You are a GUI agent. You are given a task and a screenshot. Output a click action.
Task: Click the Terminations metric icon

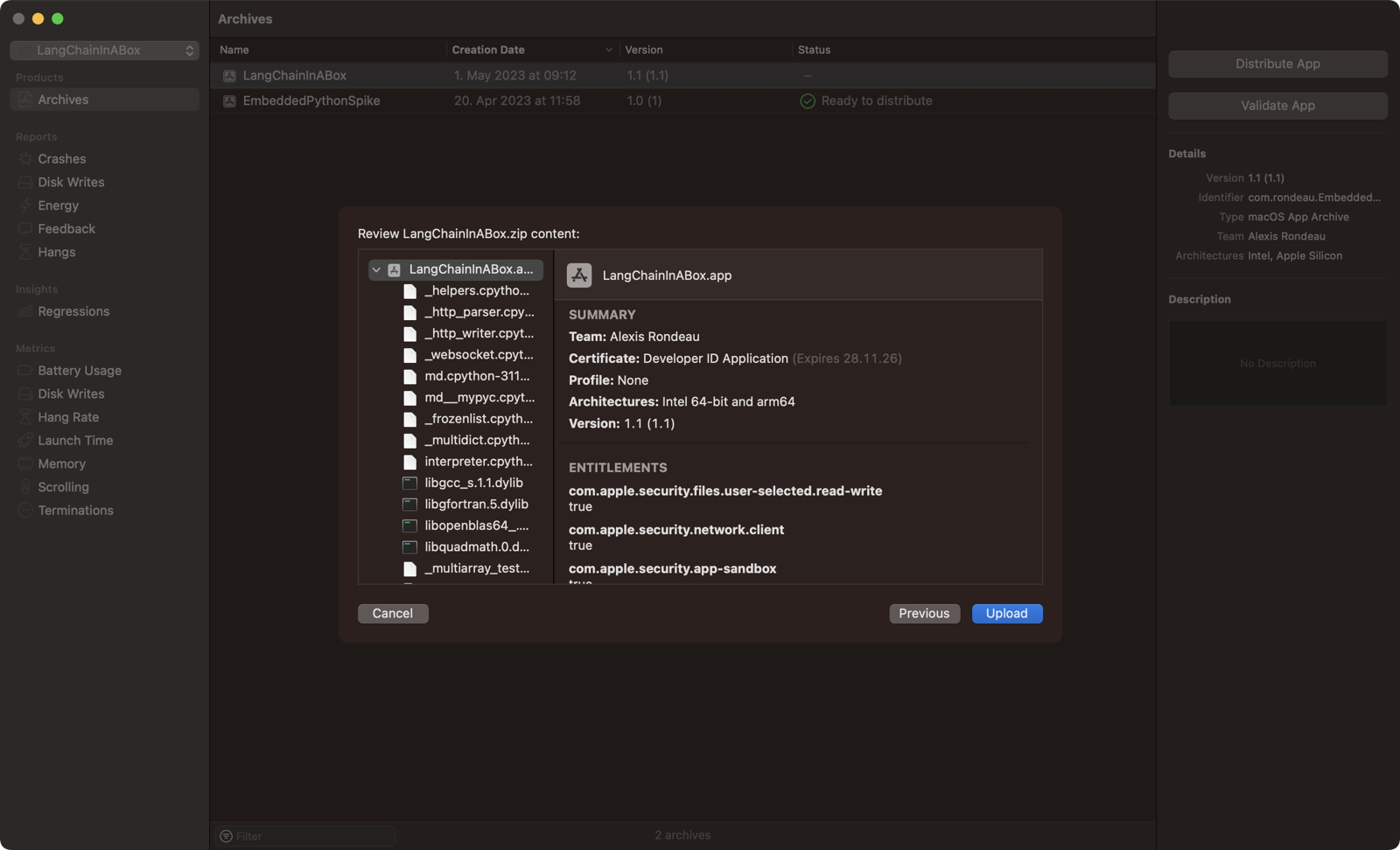[x=25, y=511]
